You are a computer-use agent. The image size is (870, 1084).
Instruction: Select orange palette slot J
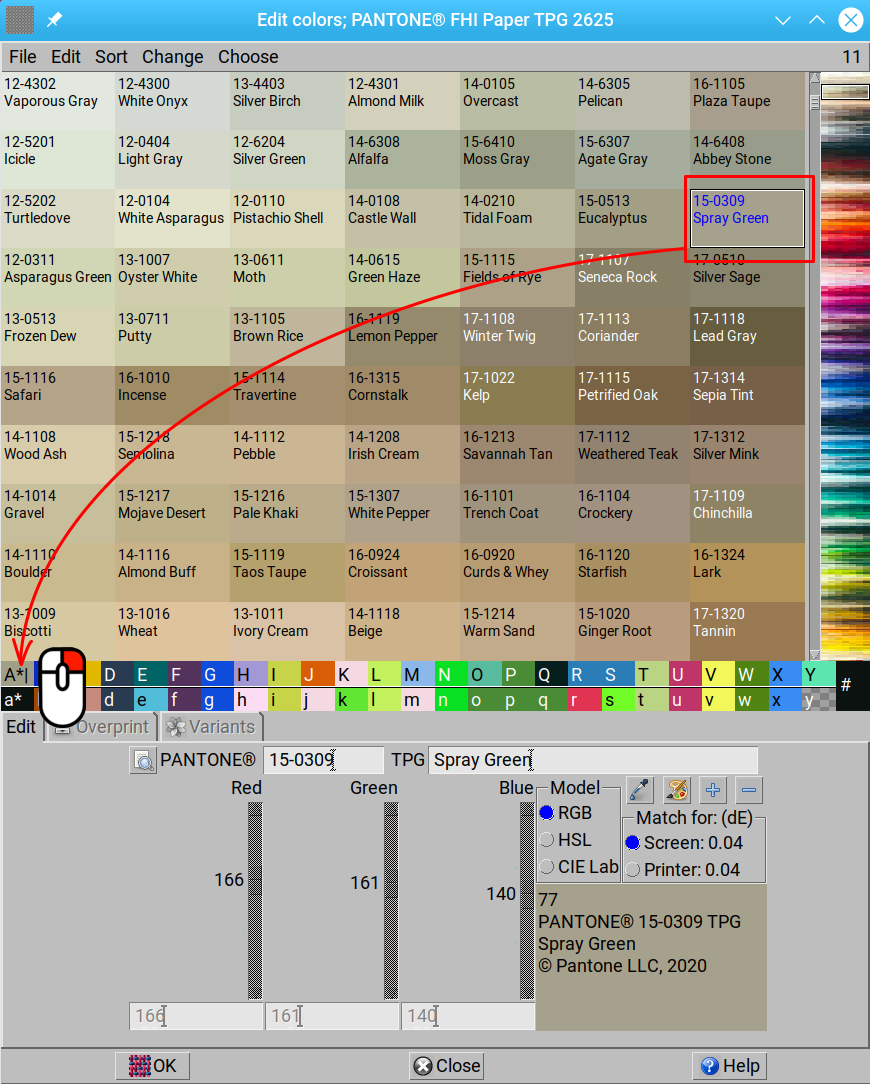317,674
